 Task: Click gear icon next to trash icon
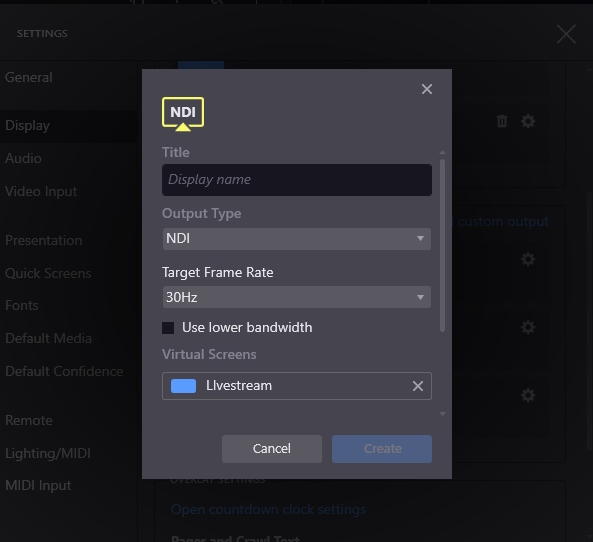click(x=528, y=121)
